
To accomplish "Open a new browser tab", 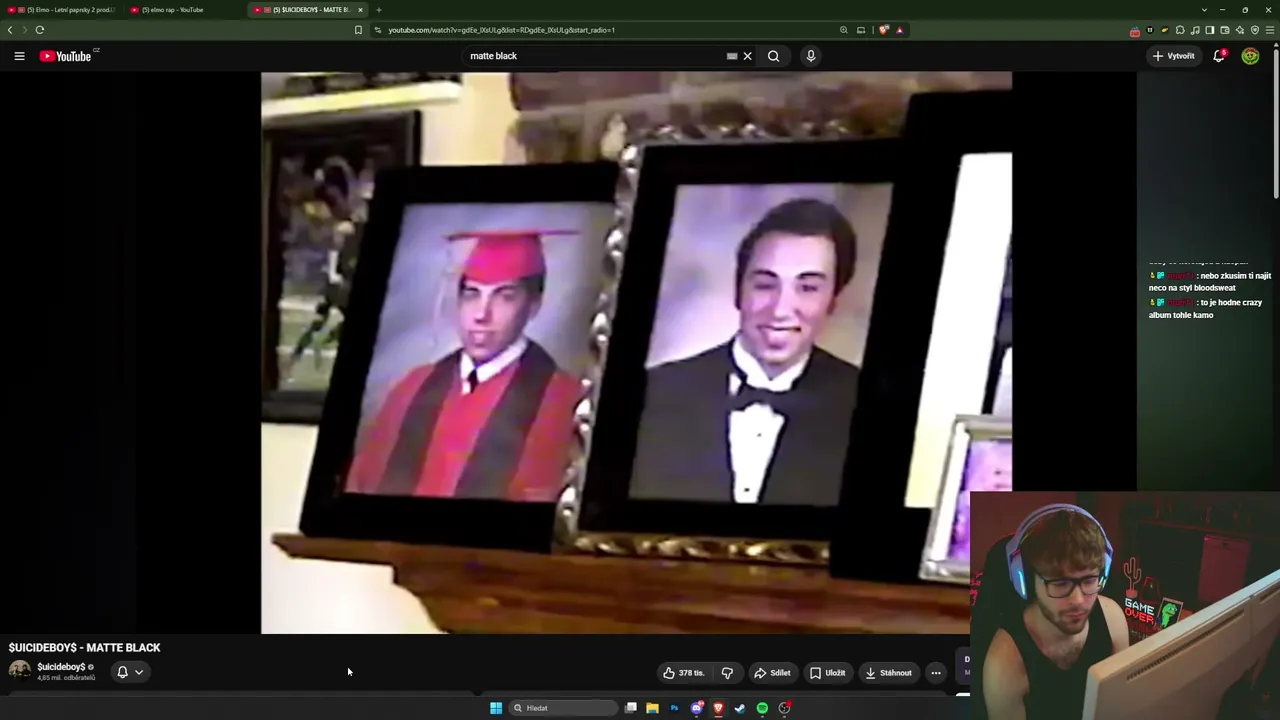I will click(x=378, y=10).
